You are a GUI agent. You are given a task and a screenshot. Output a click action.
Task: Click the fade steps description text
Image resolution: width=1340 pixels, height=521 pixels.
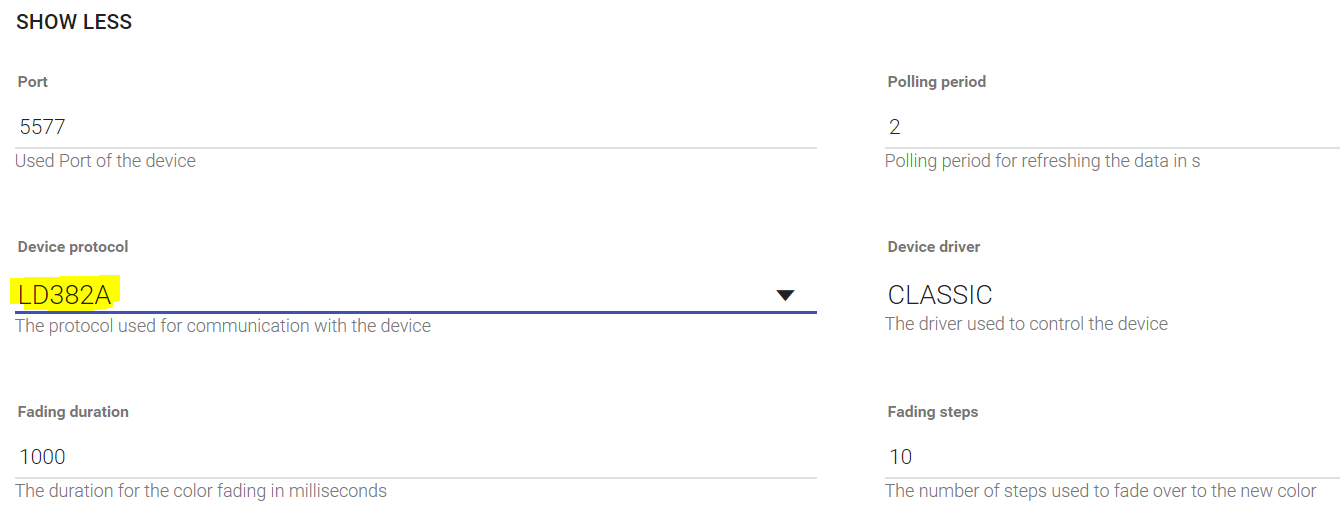[x=1100, y=491]
